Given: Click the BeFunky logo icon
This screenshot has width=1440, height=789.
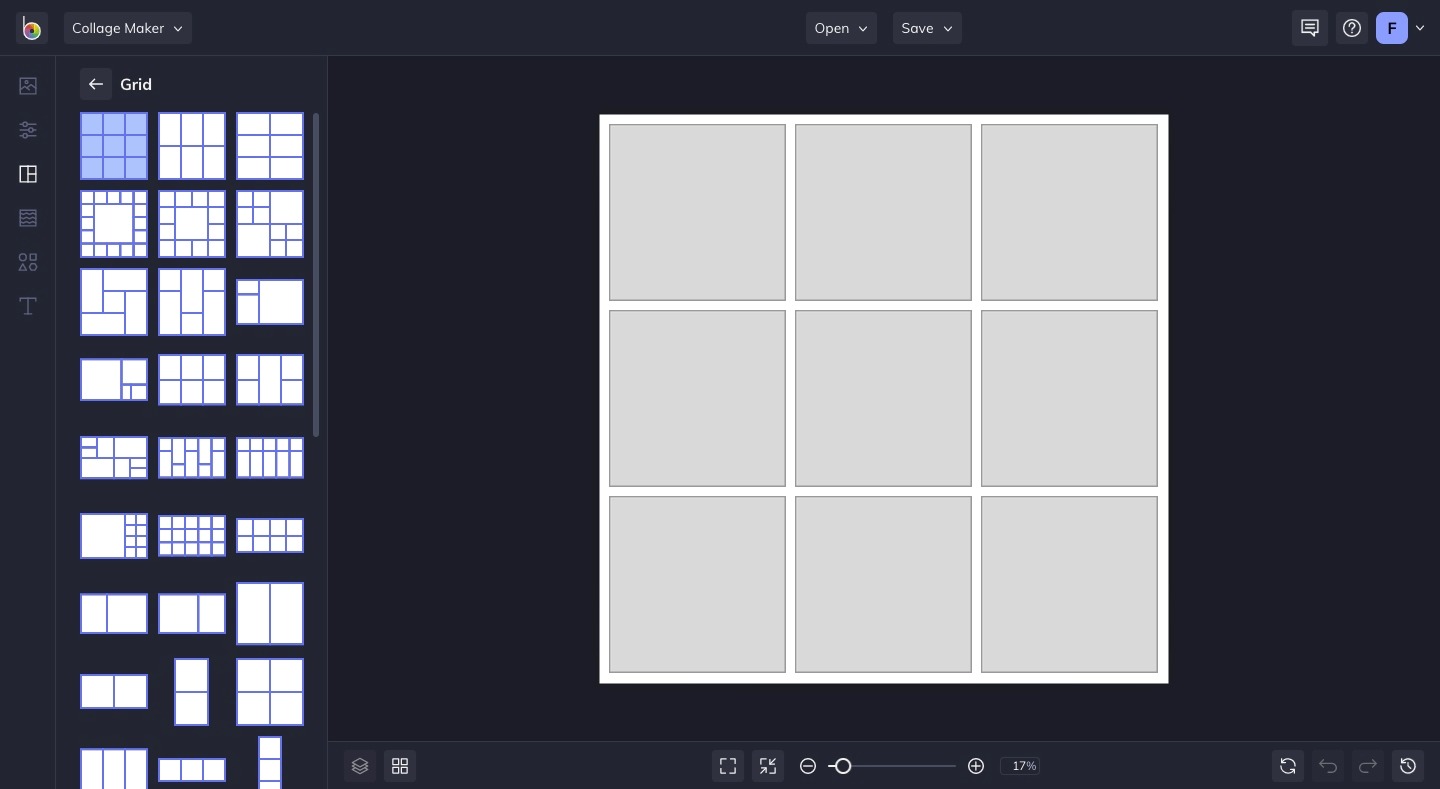Looking at the screenshot, I should click(32, 29).
